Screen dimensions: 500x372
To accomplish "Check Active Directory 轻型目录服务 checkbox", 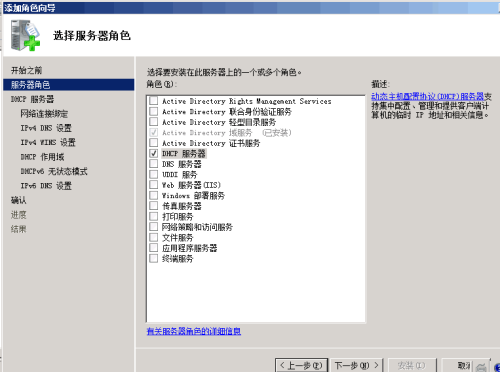I will (153, 122).
